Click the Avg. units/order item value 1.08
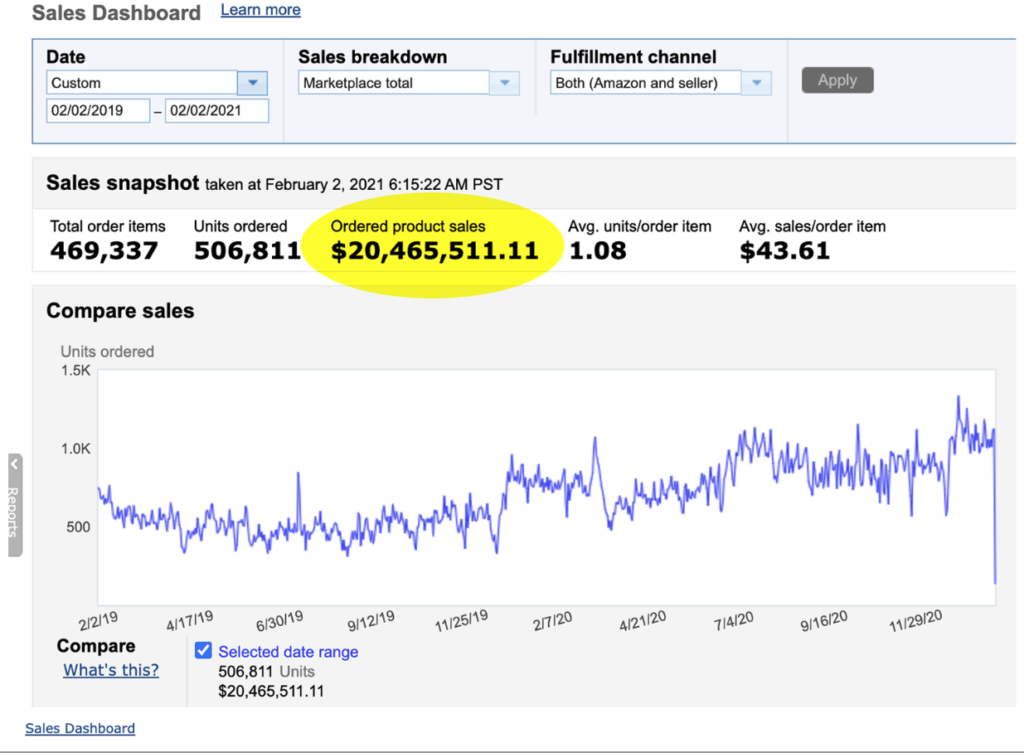The height and width of the screenshot is (753, 1024). point(597,251)
